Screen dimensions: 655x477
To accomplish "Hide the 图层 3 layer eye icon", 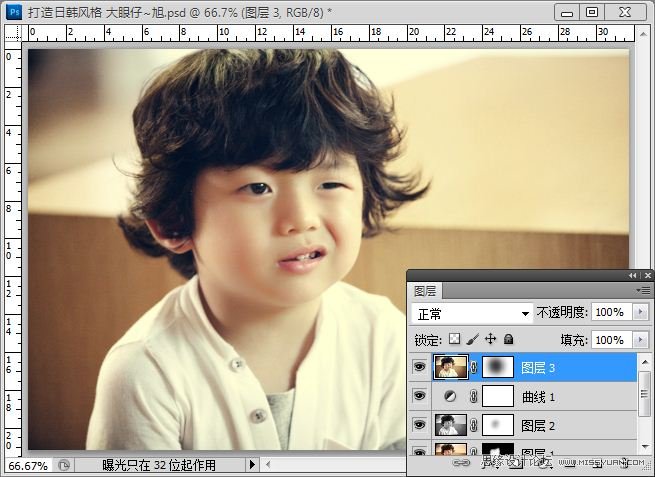I will 419,367.
